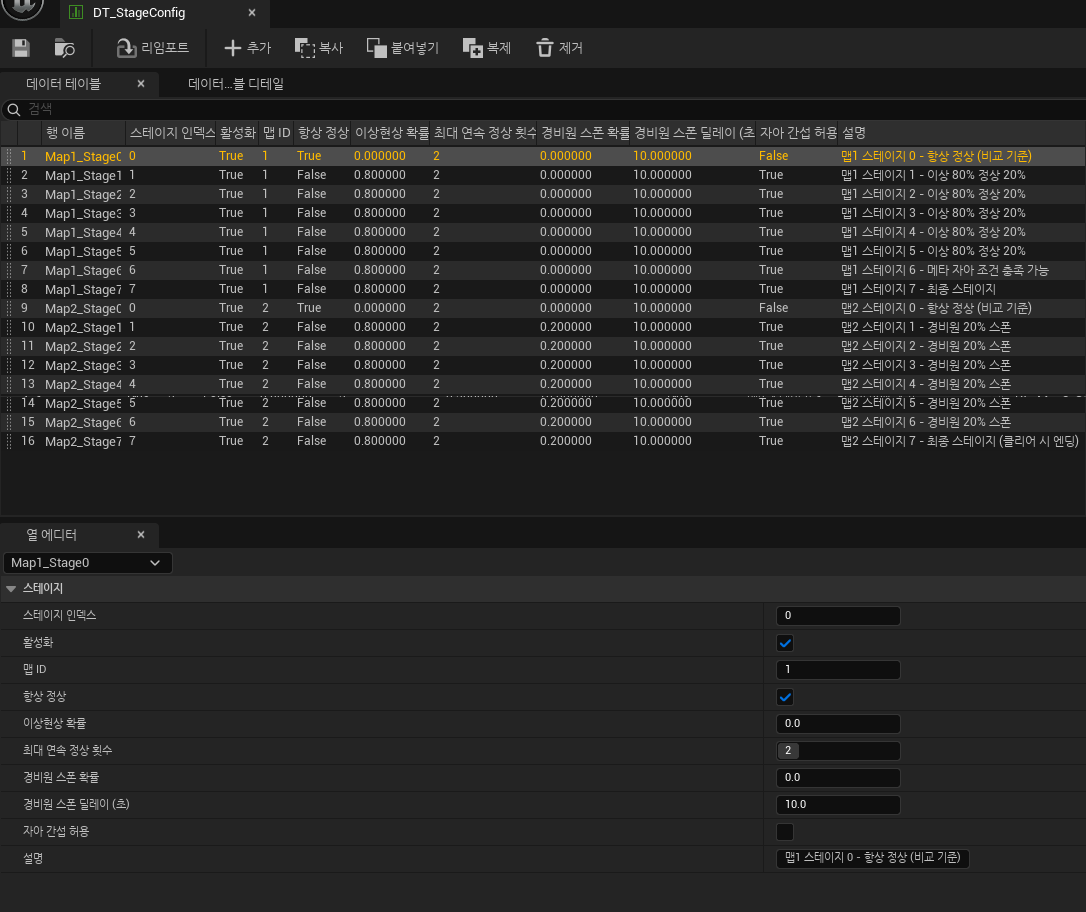
Task: Select row Map2_Stage4
Action: click(543, 384)
